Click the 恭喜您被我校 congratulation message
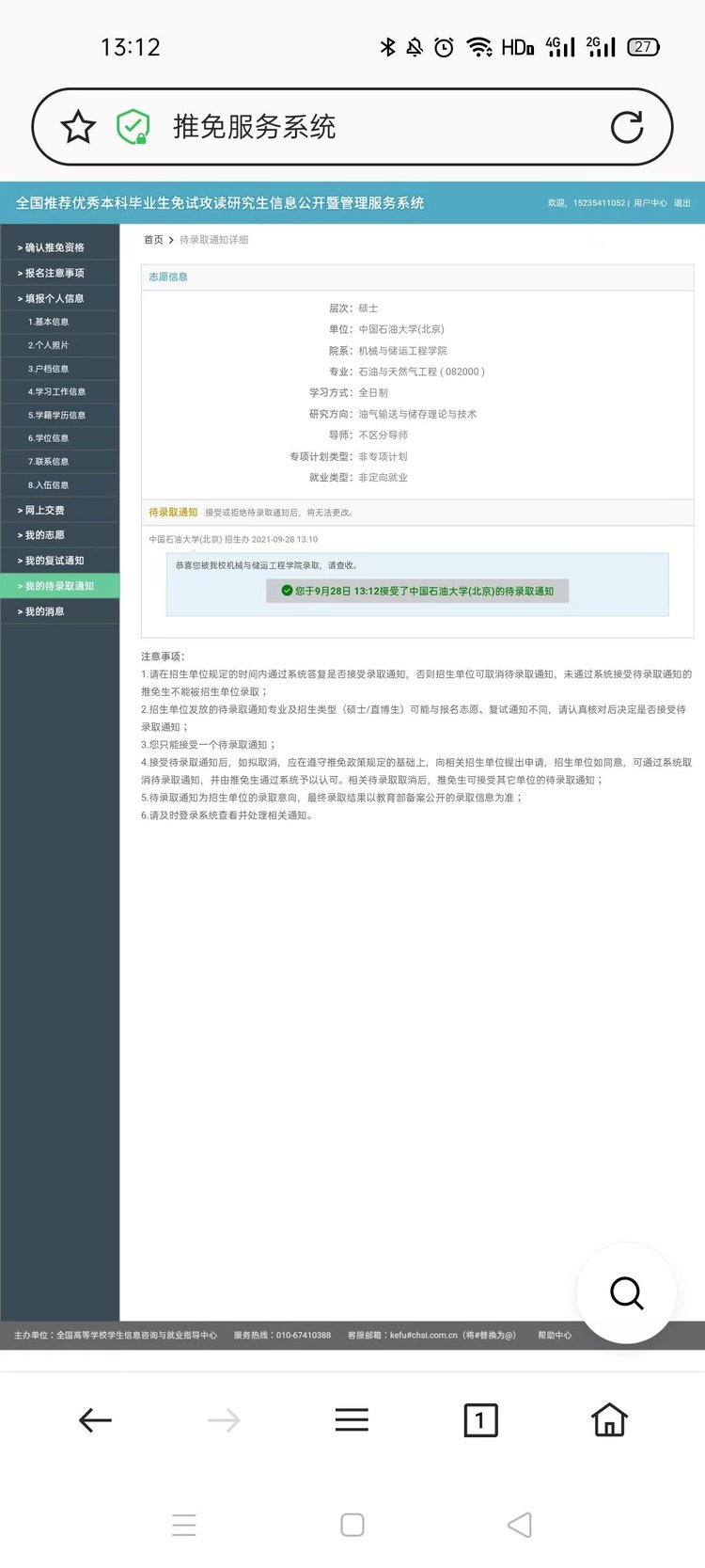Screen dimensions: 705x1568 pos(267,565)
